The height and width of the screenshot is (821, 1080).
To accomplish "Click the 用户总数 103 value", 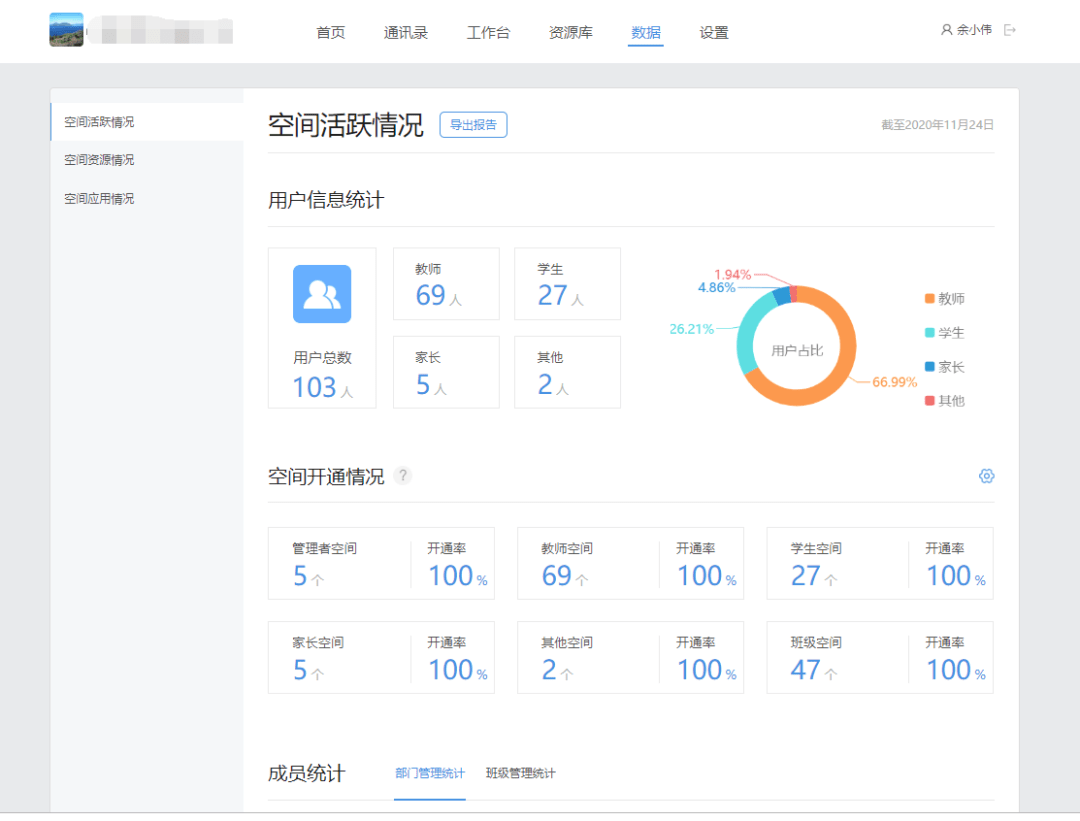I will tap(315, 387).
